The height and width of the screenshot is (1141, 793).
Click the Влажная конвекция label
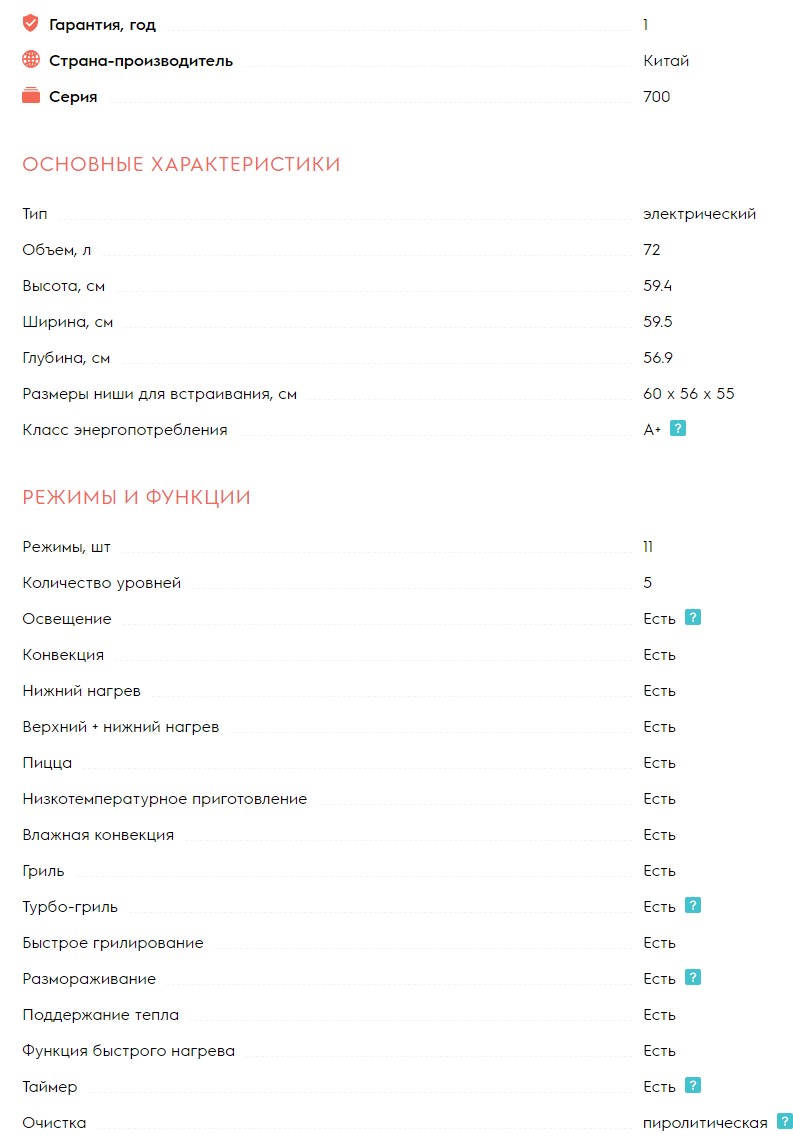point(98,835)
